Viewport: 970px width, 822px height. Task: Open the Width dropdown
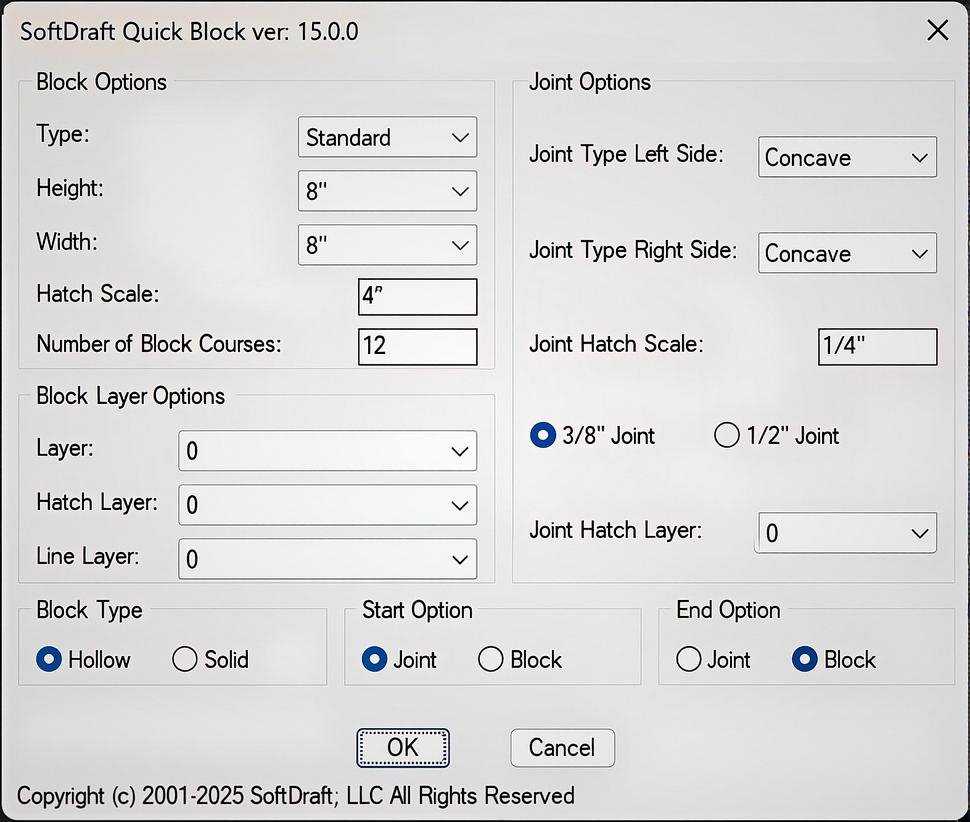click(387, 245)
